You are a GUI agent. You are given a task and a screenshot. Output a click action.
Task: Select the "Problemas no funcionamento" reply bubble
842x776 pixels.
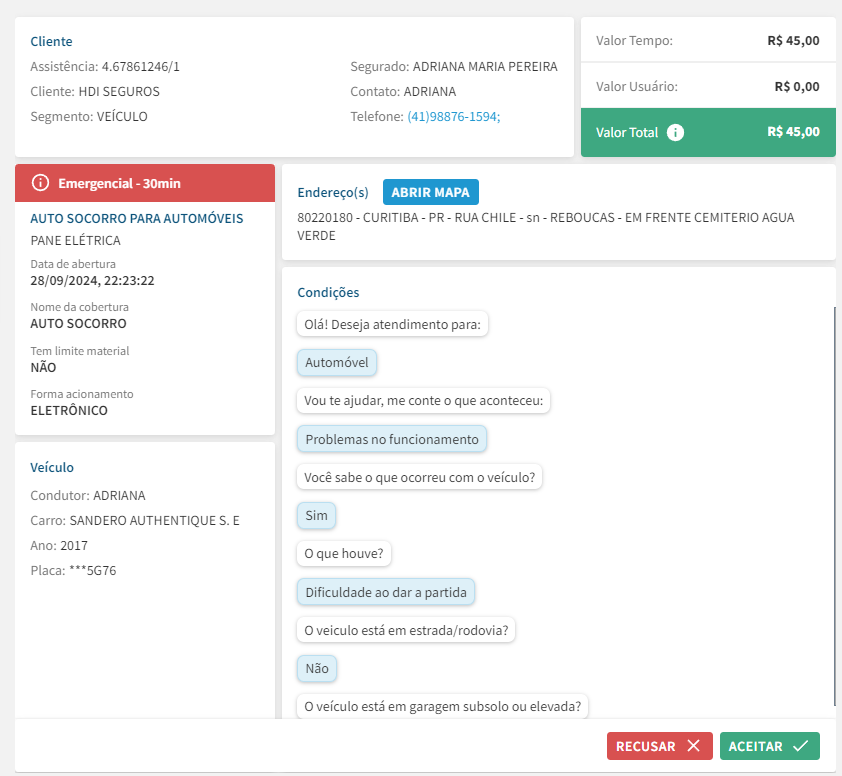click(392, 439)
